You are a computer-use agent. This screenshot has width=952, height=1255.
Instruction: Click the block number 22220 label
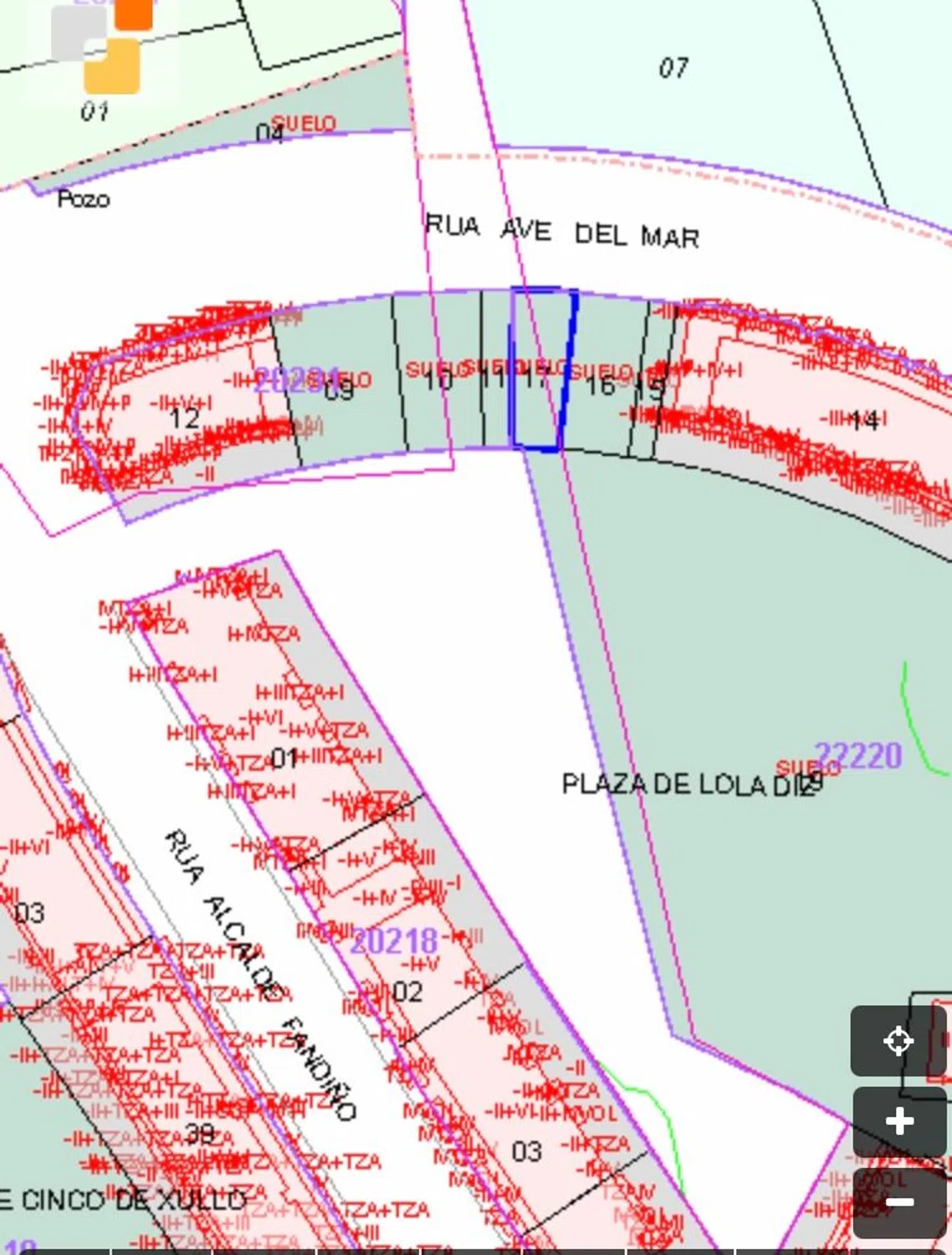click(859, 755)
